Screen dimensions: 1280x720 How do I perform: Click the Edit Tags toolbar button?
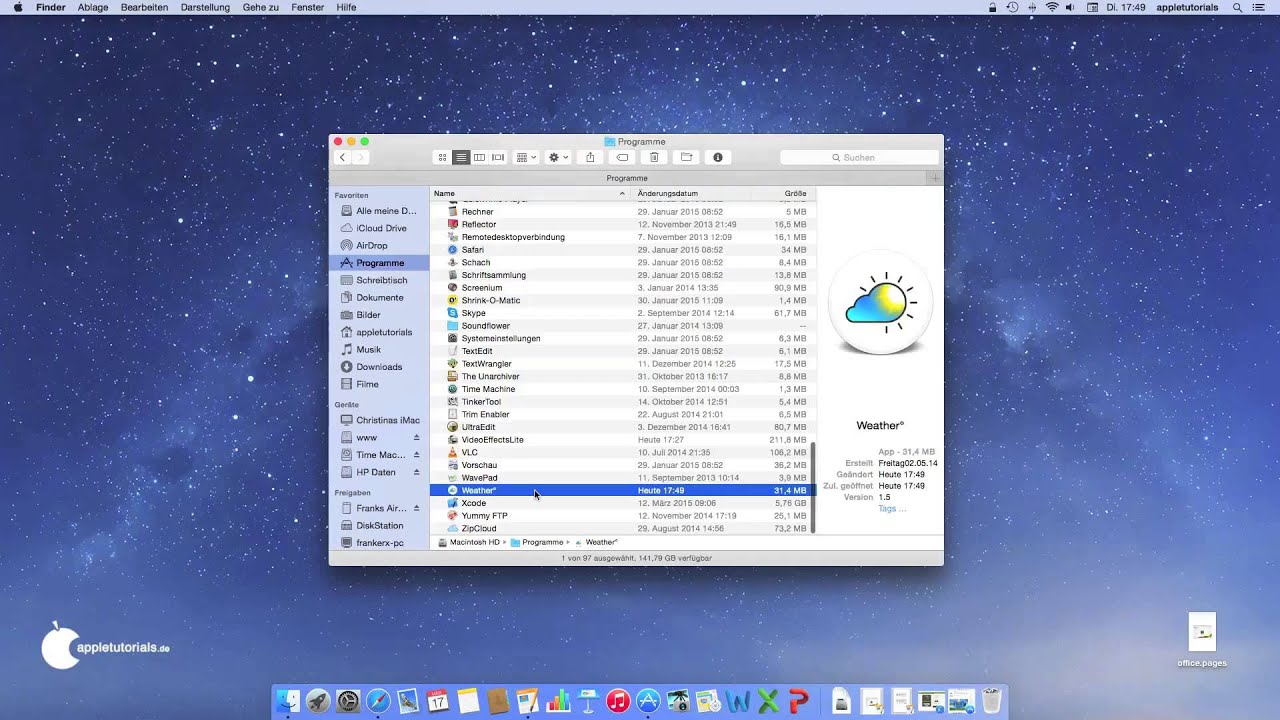click(x=622, y=157)
